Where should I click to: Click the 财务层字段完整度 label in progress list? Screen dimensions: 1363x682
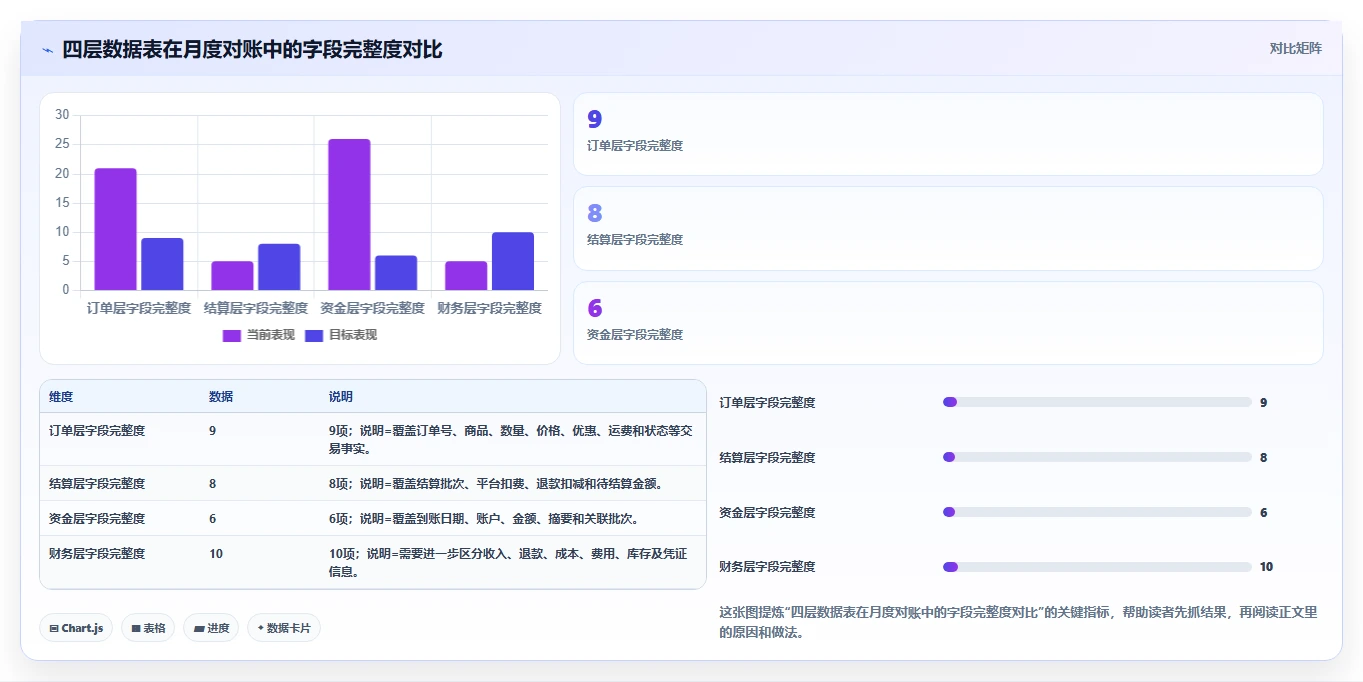click(768, 567)
